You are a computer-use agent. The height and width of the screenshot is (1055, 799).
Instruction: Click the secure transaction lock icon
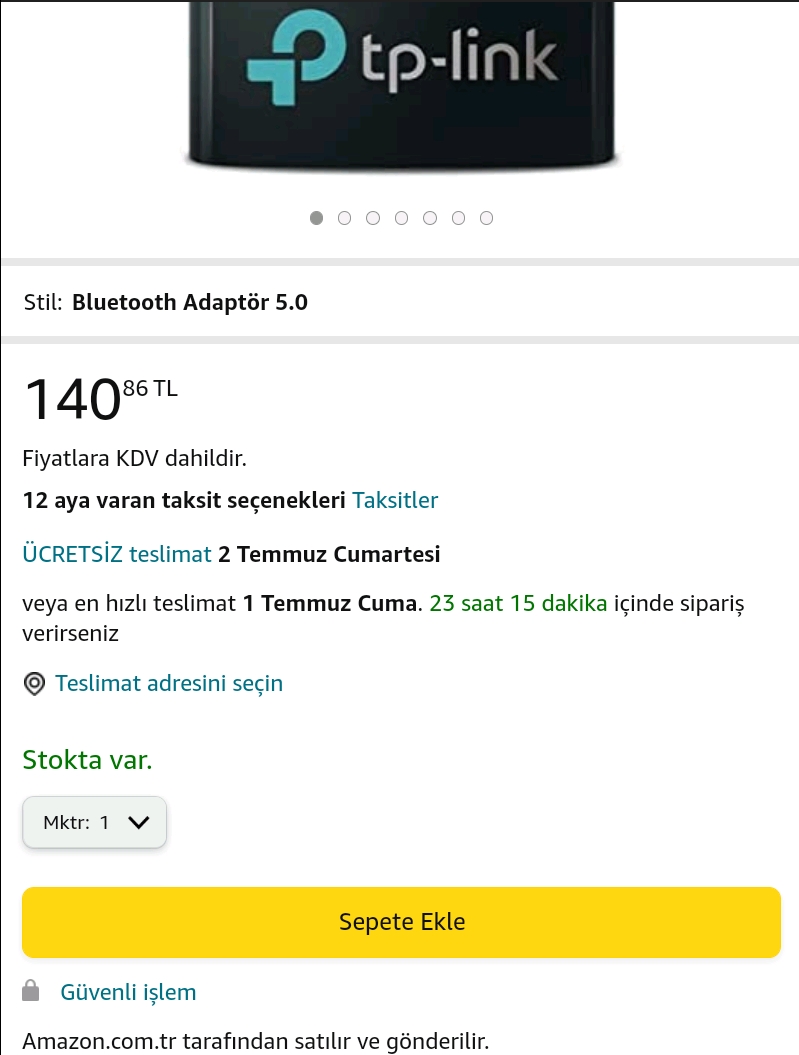pos(31,991)
